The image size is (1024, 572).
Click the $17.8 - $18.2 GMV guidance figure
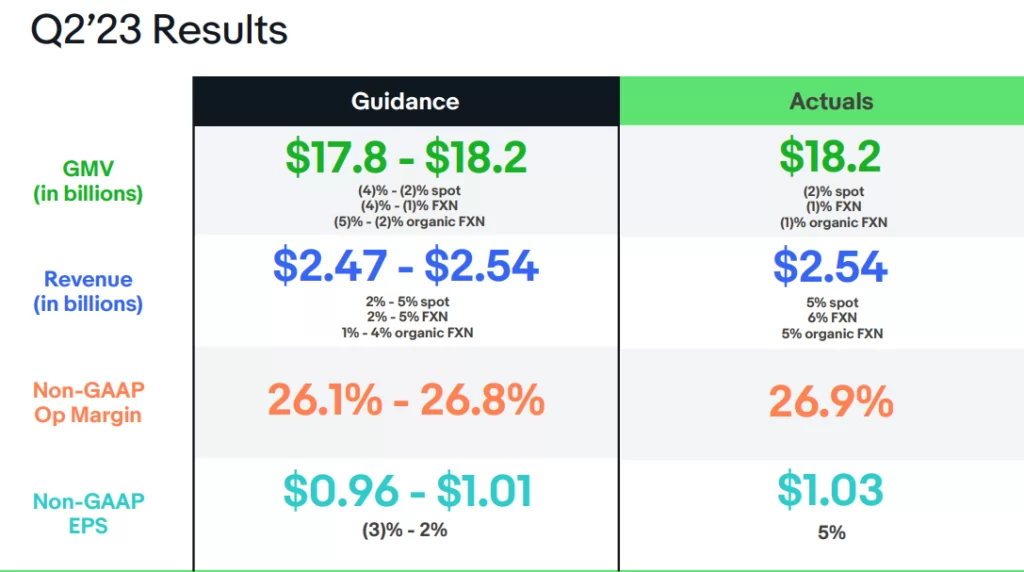405,157
